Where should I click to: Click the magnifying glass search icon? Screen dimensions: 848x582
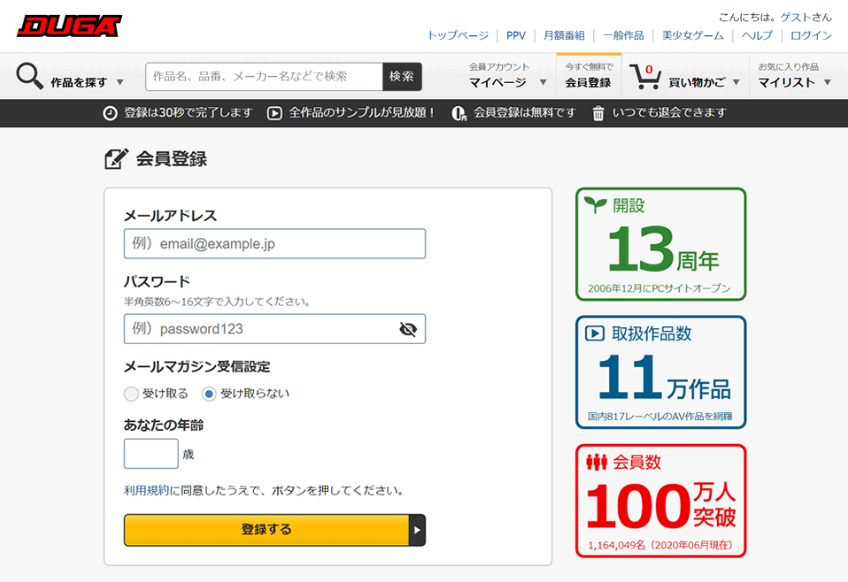[x=30, y=77]
